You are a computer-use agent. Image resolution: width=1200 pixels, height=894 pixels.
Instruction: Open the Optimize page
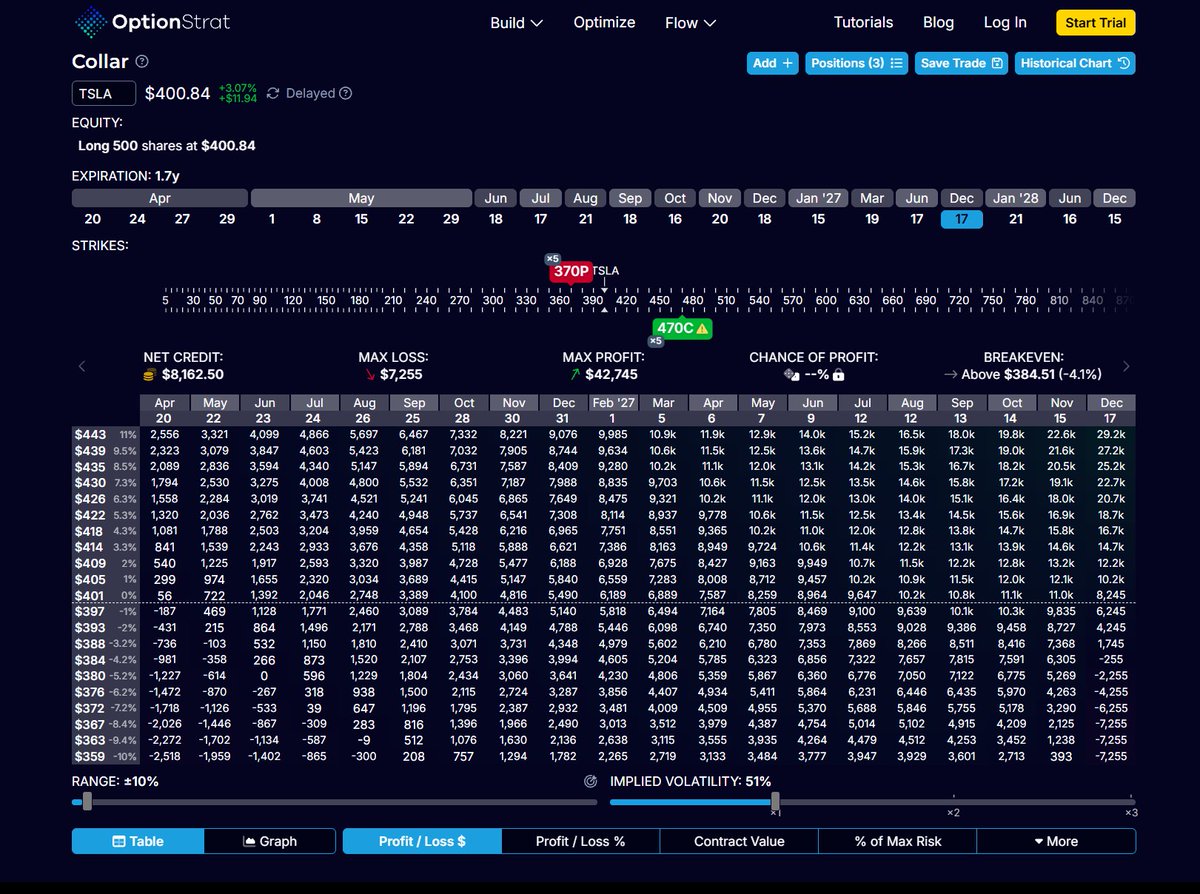tap(604, 22)
